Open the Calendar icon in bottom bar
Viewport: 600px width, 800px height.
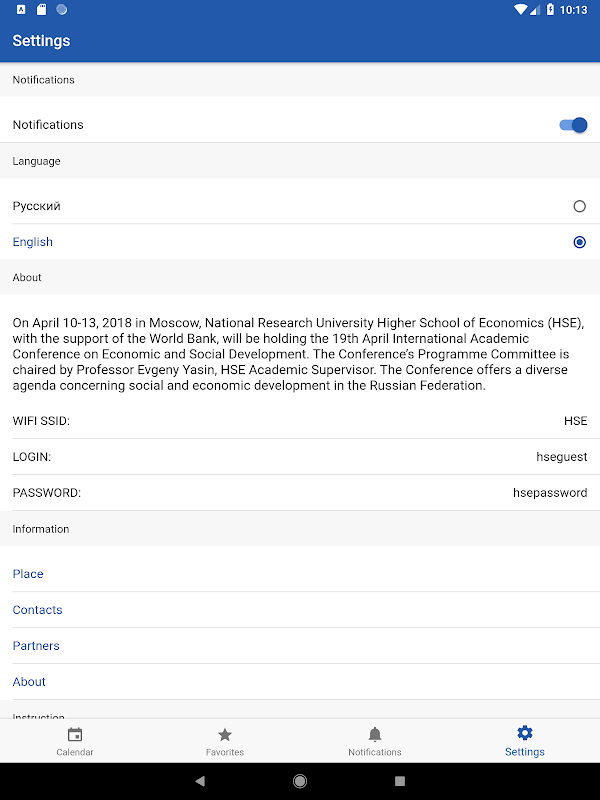[x=75, y=735]
